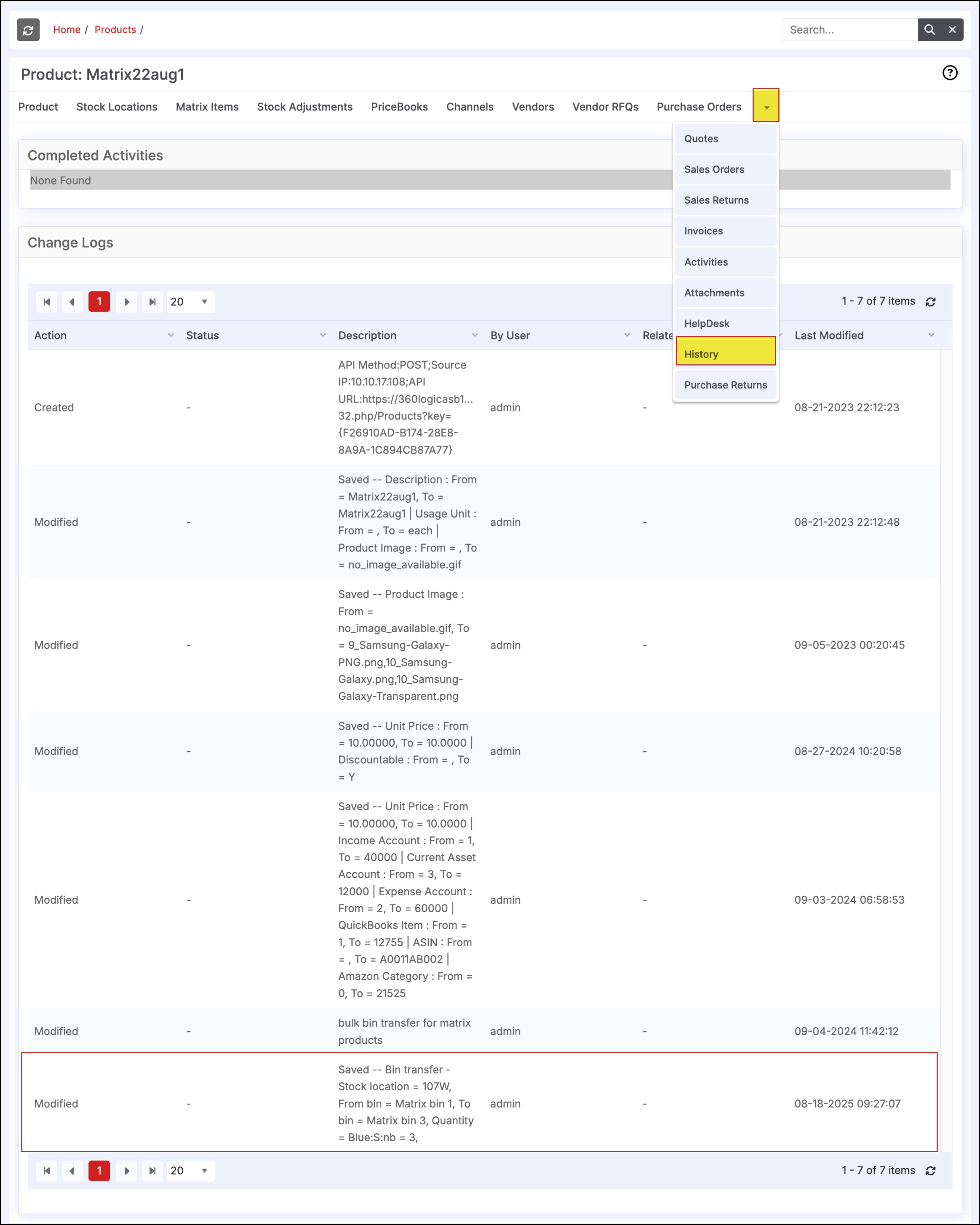Select HelpDesk from the dropdown menu

(x=726, y=323)
